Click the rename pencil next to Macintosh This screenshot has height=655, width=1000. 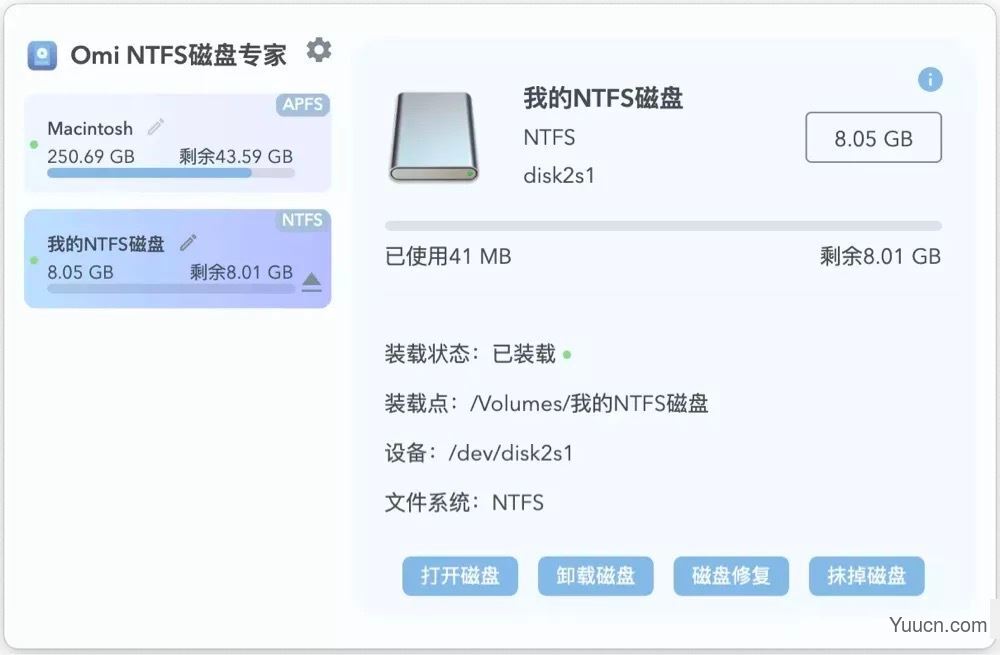pyautogui.click(x=155, y=126)
